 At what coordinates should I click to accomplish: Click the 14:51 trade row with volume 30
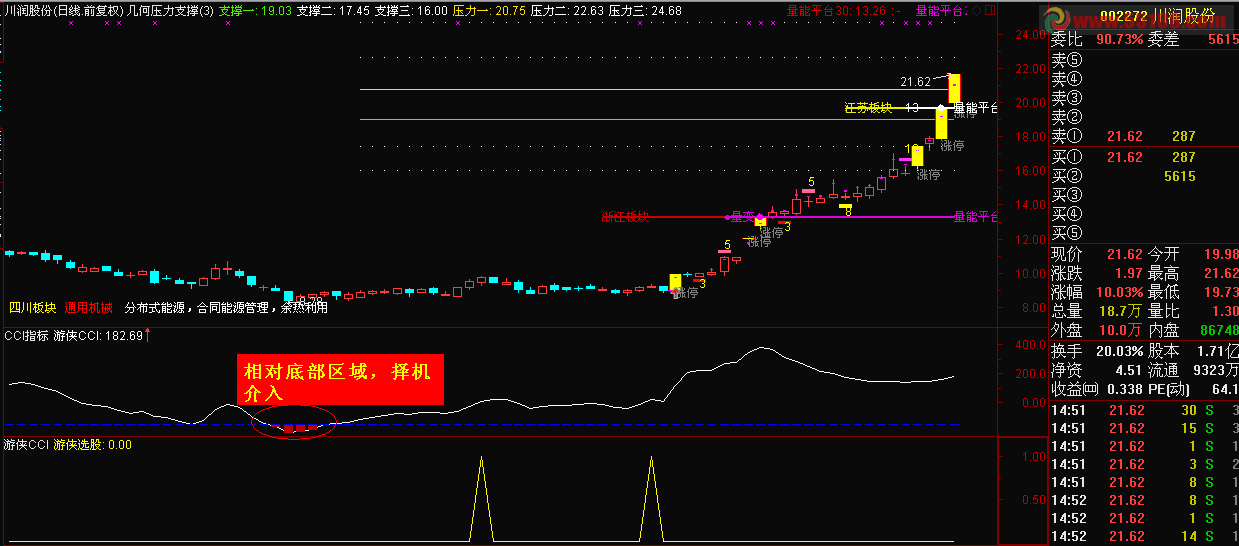coord(1144,410)
